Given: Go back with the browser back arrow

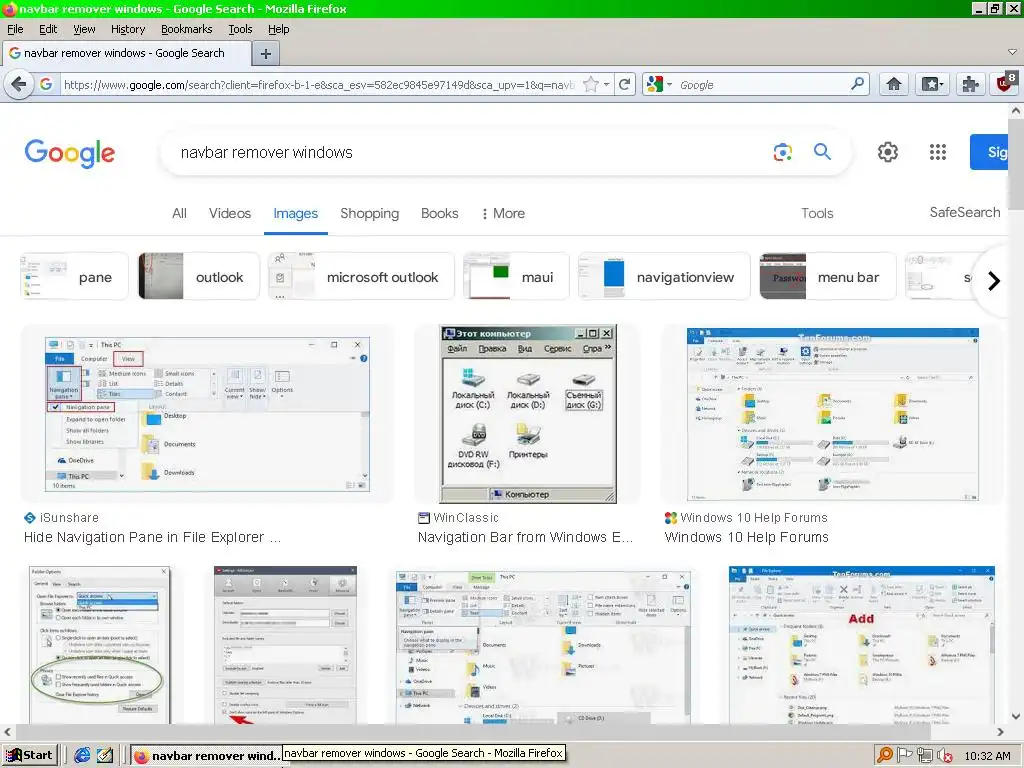Looking at the screenshot, I should pos(20,84).
